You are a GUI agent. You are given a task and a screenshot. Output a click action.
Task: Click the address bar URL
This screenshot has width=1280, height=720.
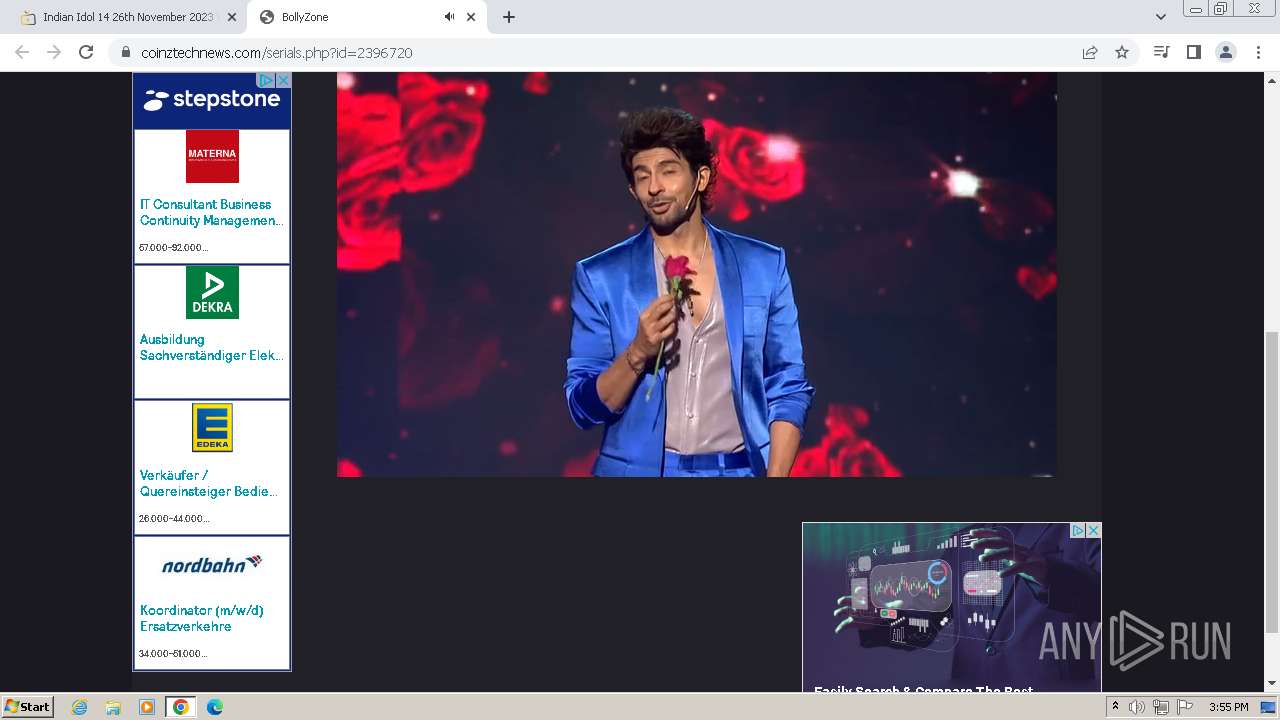click(277, 52)
